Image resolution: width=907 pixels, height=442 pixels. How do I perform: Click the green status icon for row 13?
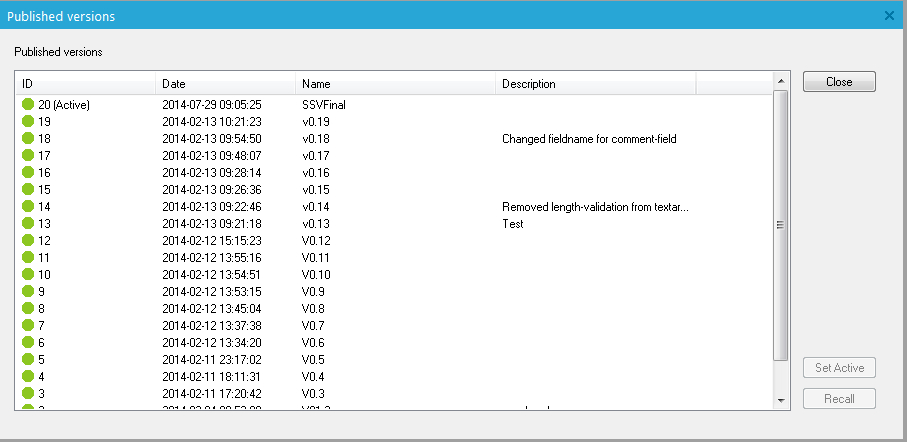(28, 224)
